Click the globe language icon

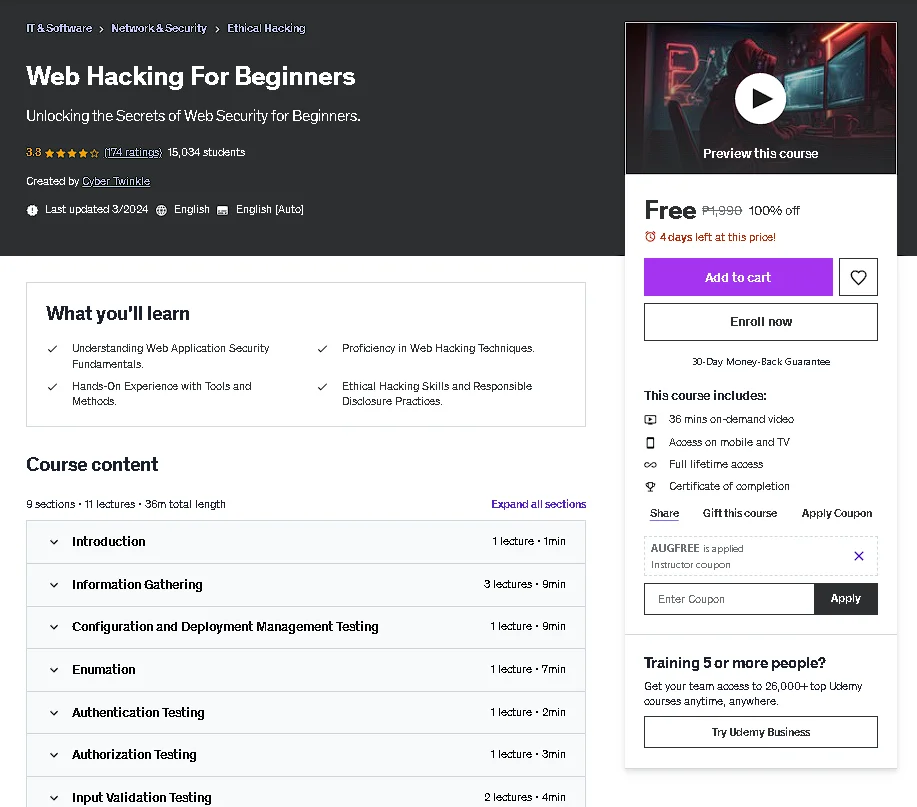(x=161, y=210)
